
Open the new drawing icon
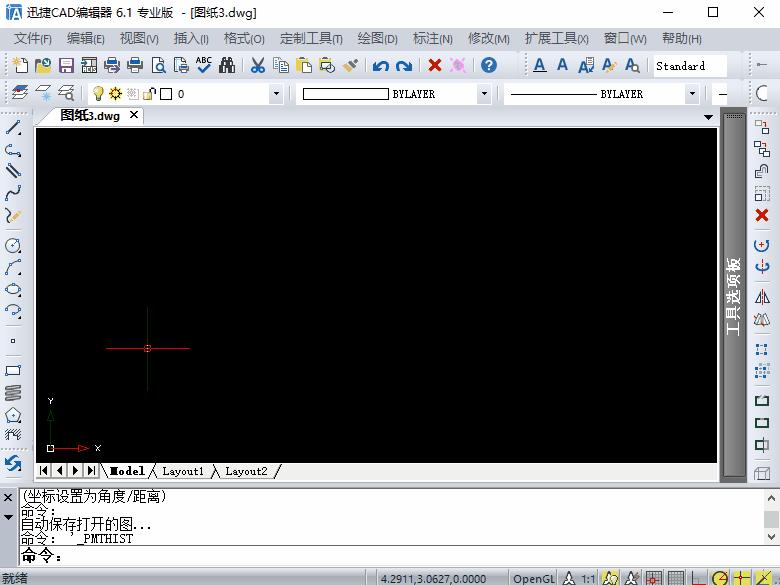(x=20, y=66)
